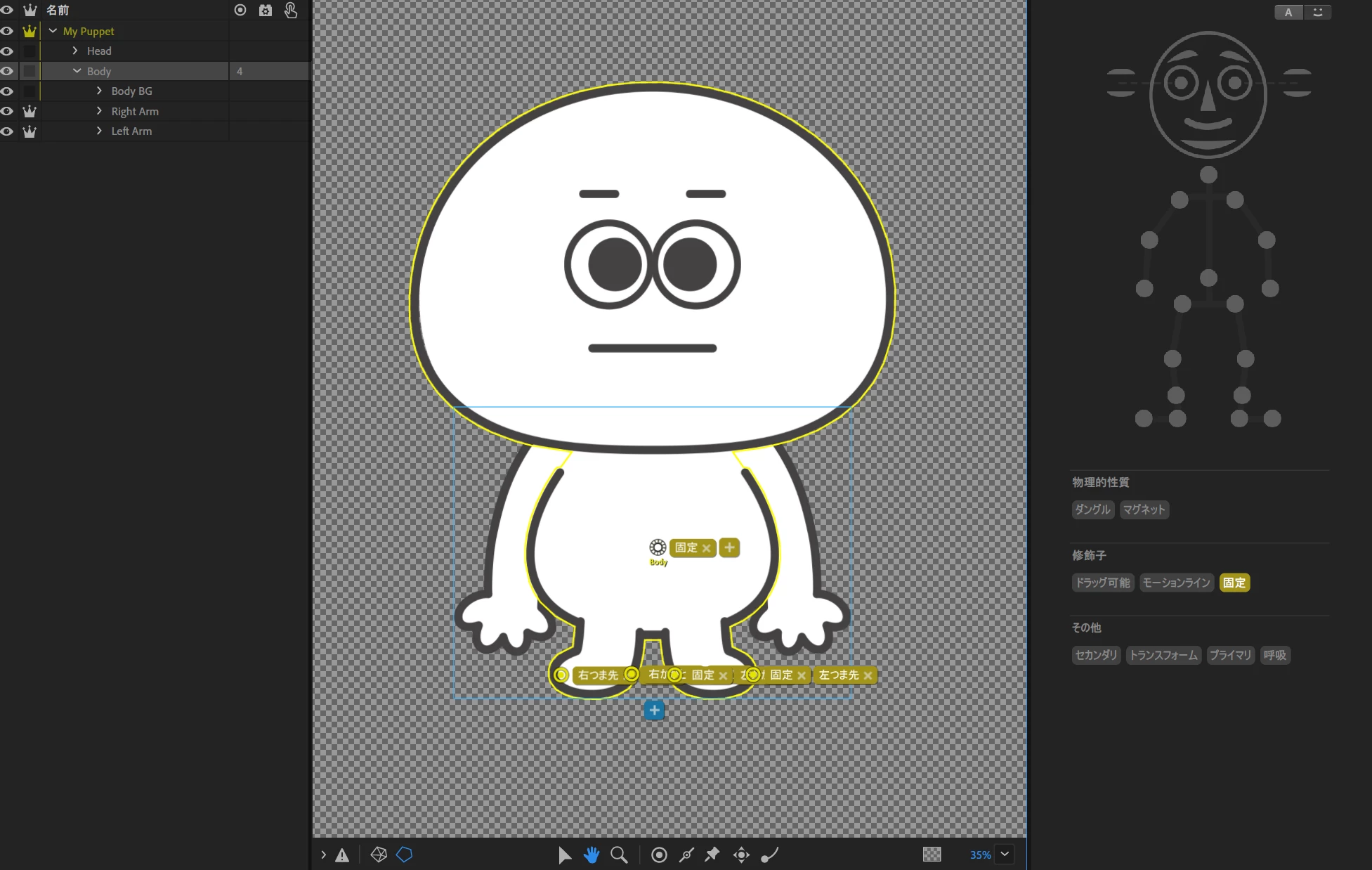This screenshot has width=1372, height=870.
Task: Select the Zoom magnifier tool
Action: pos(619,855)
